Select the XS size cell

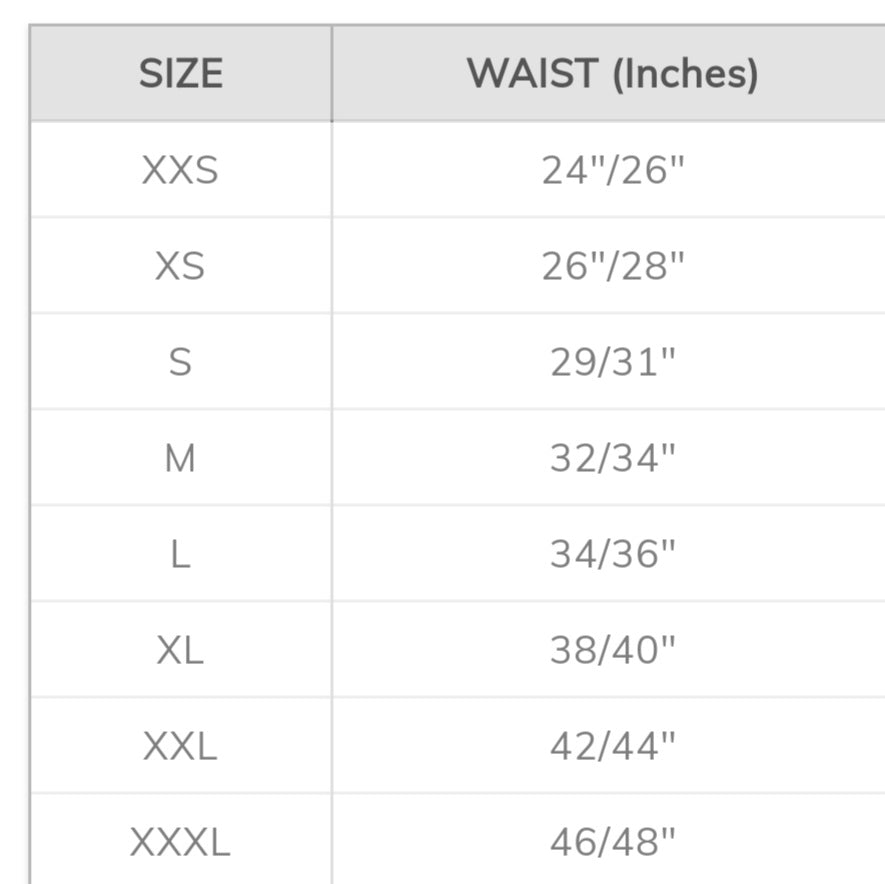click(x=180, y=267)
